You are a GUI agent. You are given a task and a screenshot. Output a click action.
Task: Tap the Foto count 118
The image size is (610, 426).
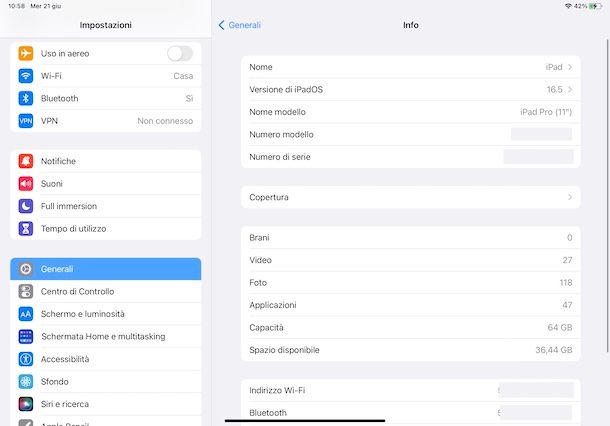point(566,283)
